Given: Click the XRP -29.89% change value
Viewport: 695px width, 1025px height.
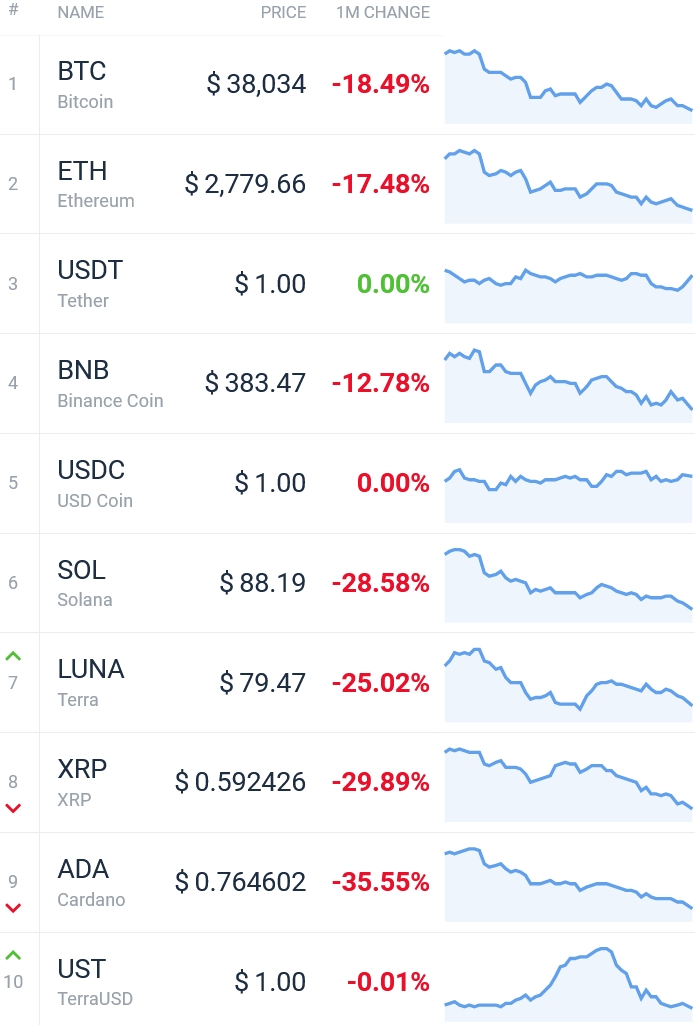Looking at the screenshot, I should click(381, 782).
